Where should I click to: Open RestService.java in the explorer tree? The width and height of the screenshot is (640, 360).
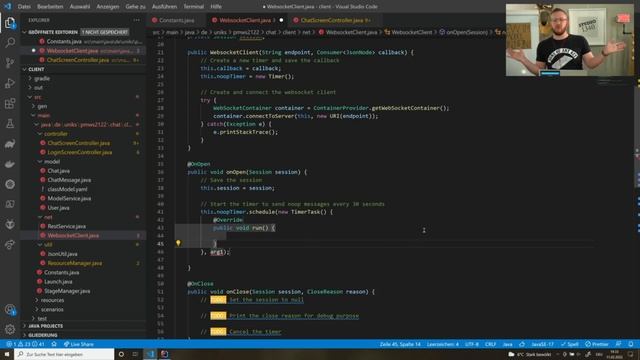coord(67,226)
